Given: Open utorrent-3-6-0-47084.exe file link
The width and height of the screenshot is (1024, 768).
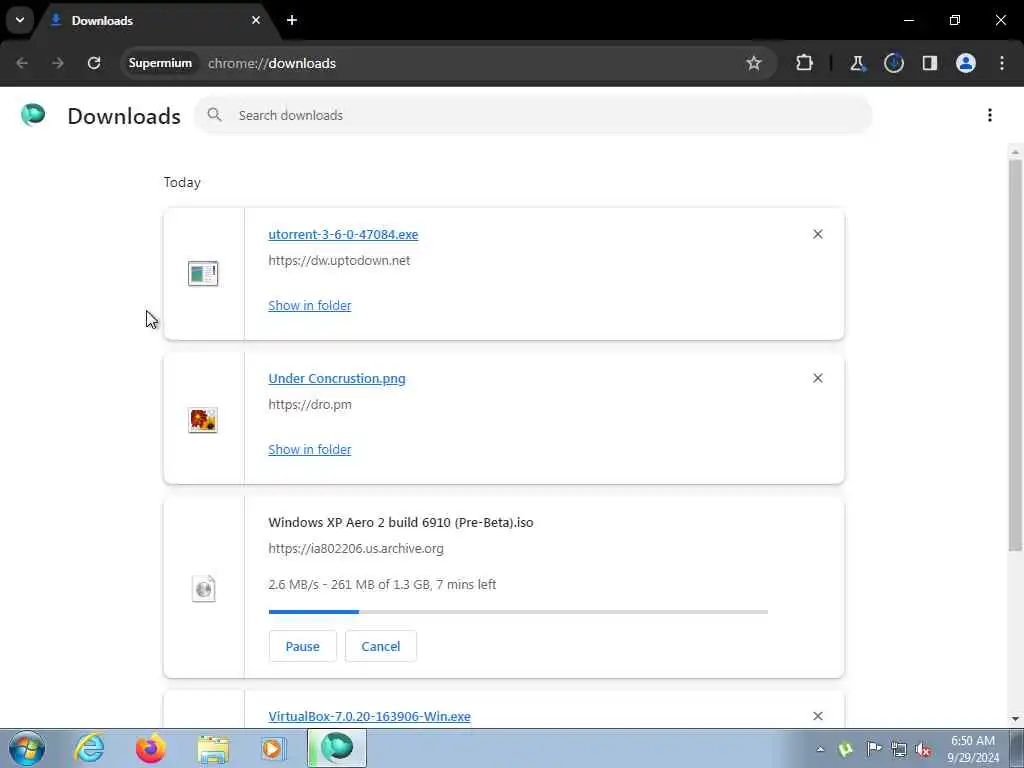Looking at the screenshot, I should pyautogui.click(x=343, y=234).
